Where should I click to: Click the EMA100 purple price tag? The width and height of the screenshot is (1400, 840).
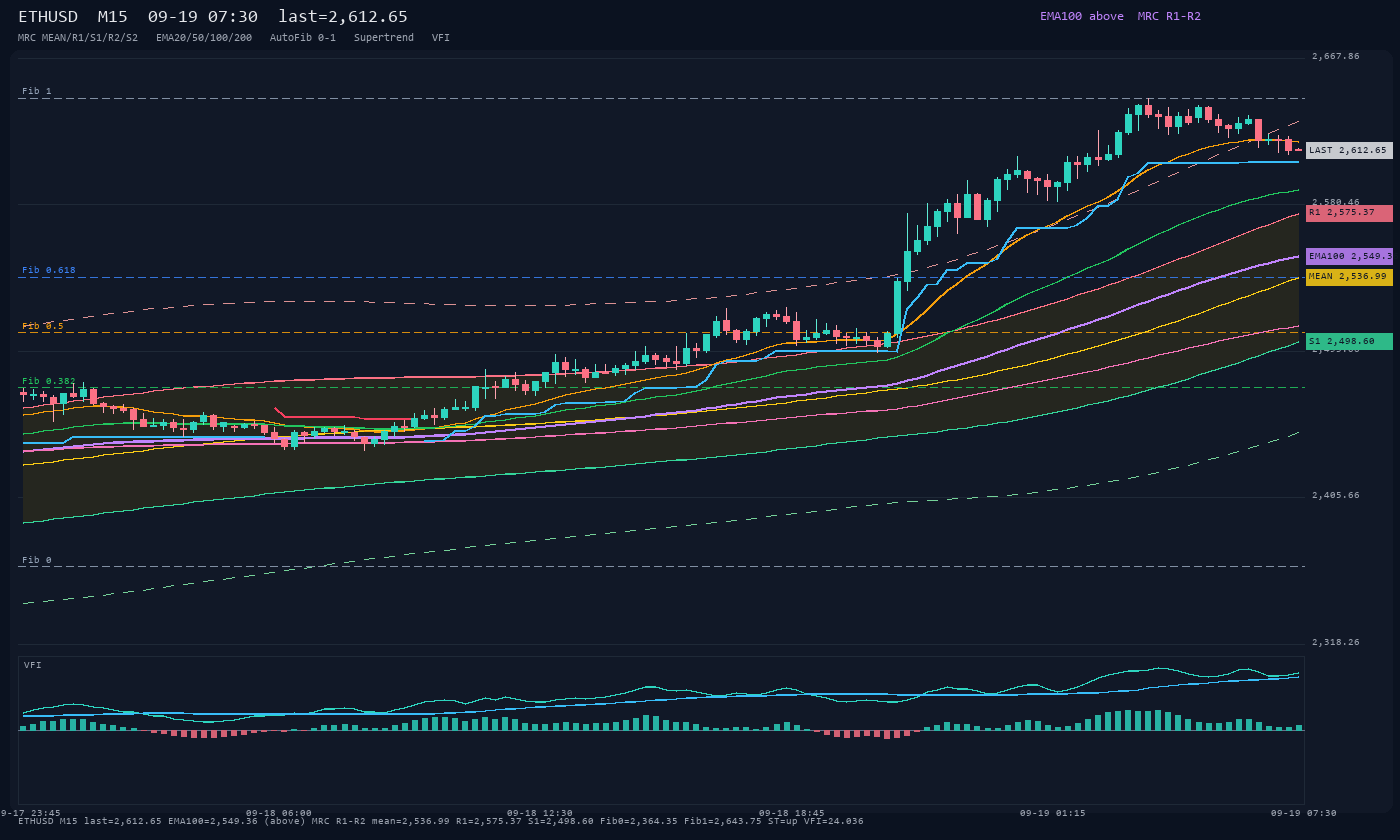pyautogui.click(x=1349, y=257)
